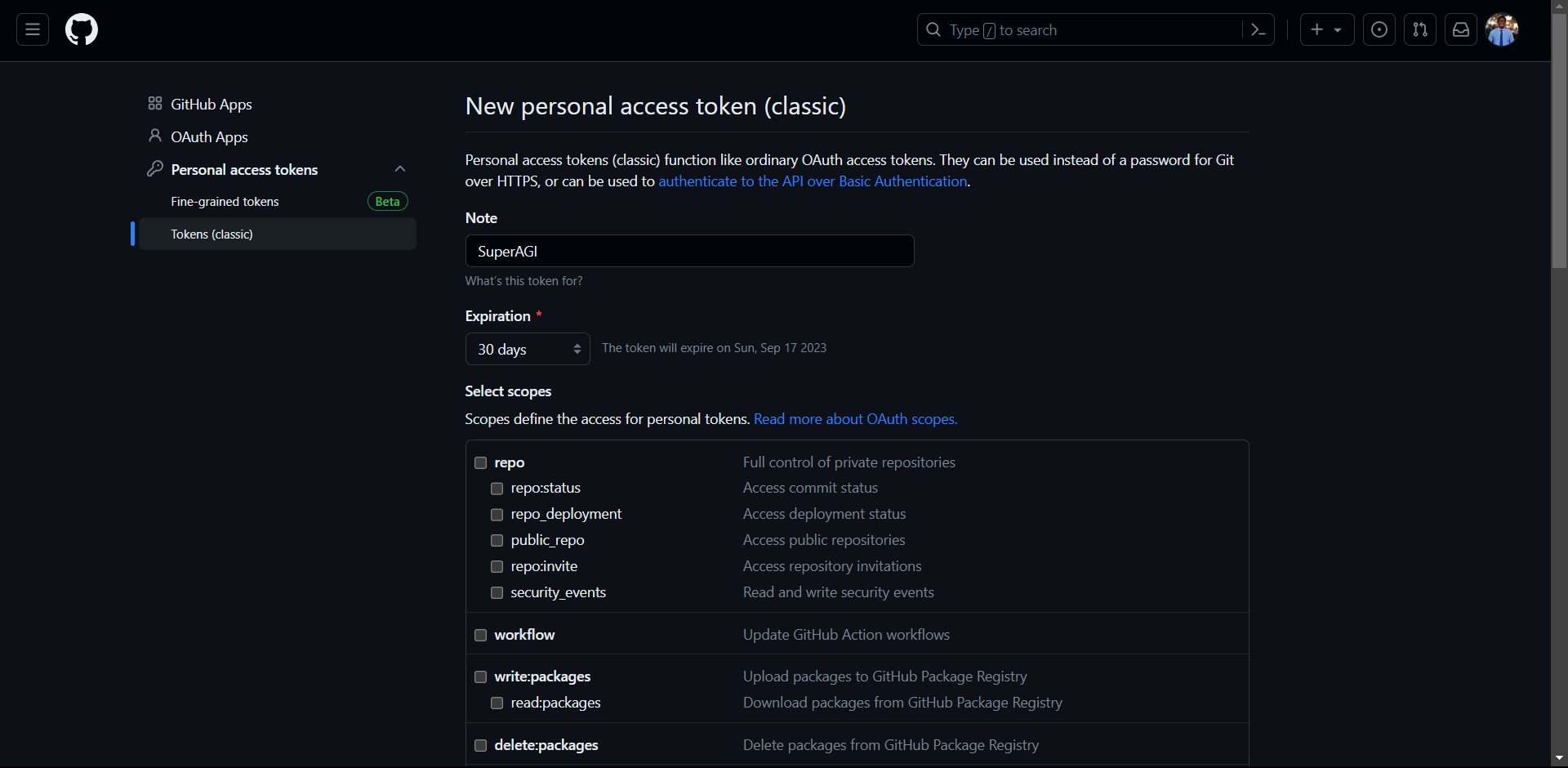Follow Read more about OAuth scopes link
Screen dimensions: 1568x768
point(855,419)
